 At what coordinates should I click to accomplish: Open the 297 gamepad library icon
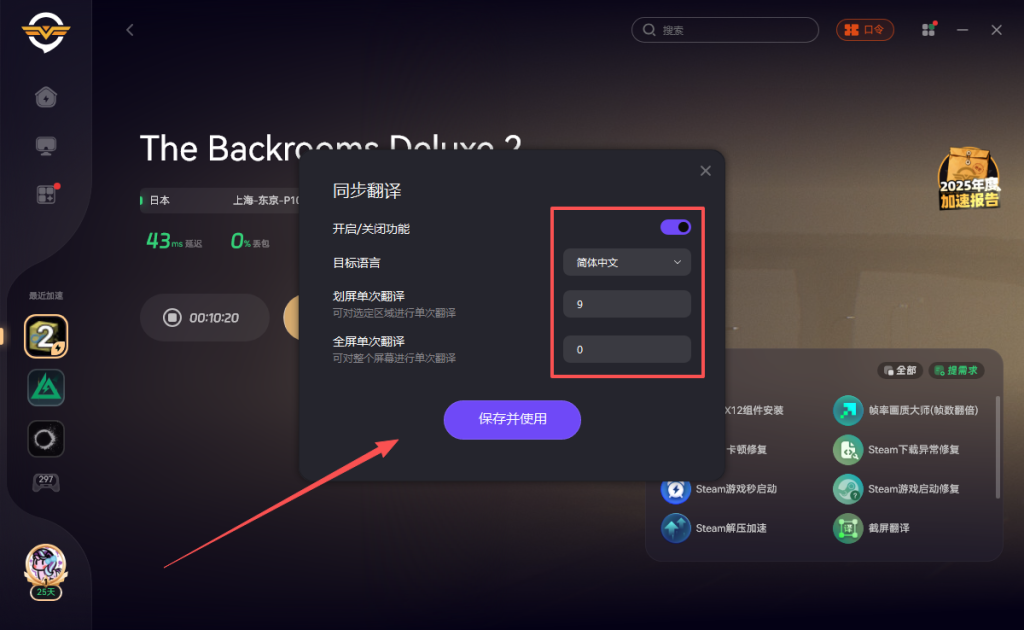click(46, 482)
